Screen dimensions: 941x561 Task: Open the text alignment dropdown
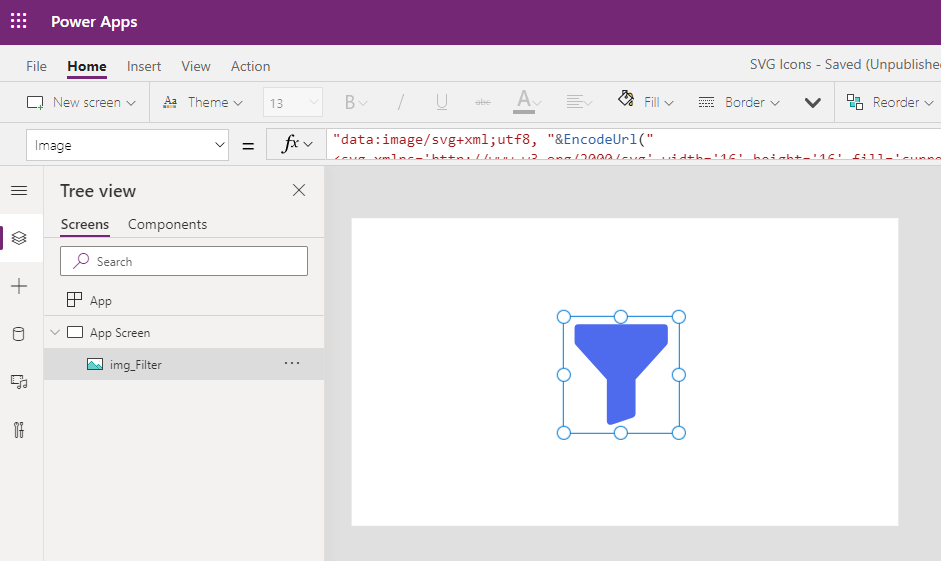pyautogui.click(x=579, y=103)
